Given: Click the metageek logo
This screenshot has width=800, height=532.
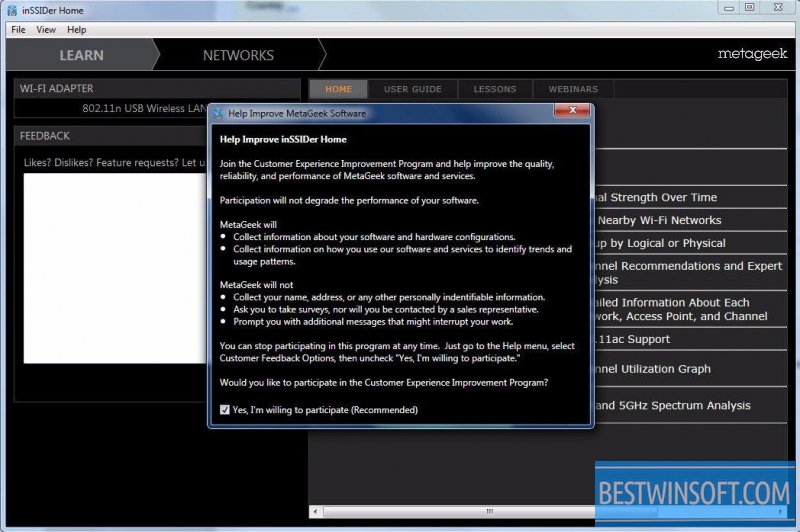Looking at the screenshot, I should click(x=752, y=54).
